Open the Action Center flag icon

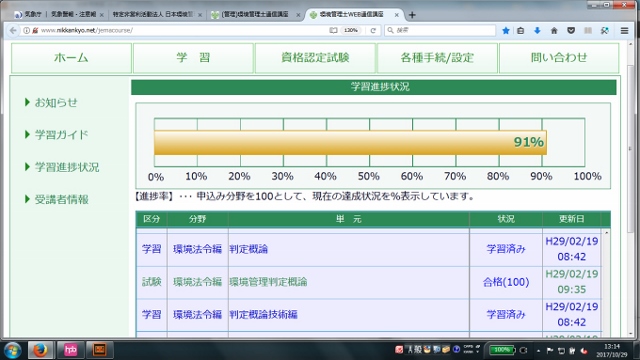pos(549,351)
